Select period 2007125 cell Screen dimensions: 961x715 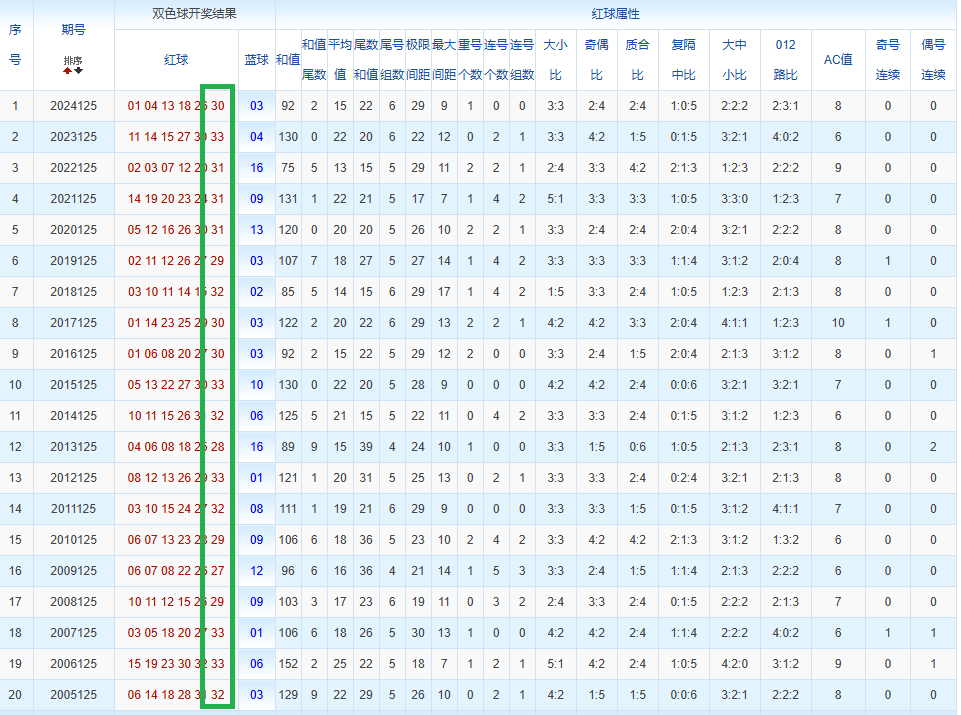74,632
